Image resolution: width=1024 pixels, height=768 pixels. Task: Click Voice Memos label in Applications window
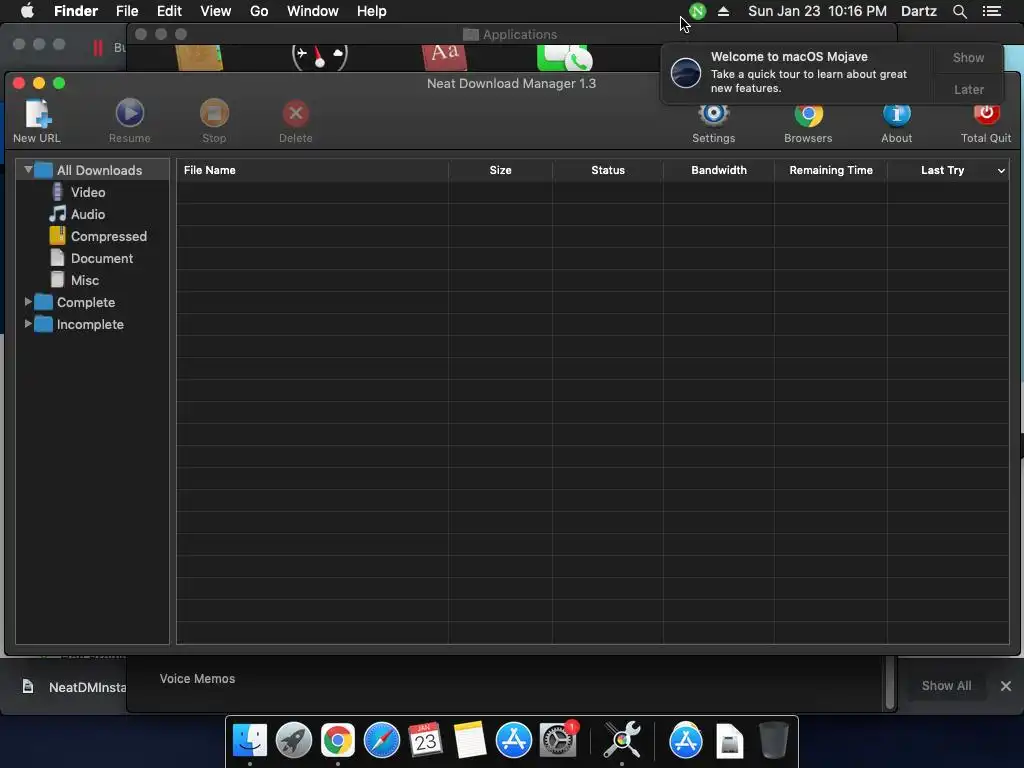[197, 679]
